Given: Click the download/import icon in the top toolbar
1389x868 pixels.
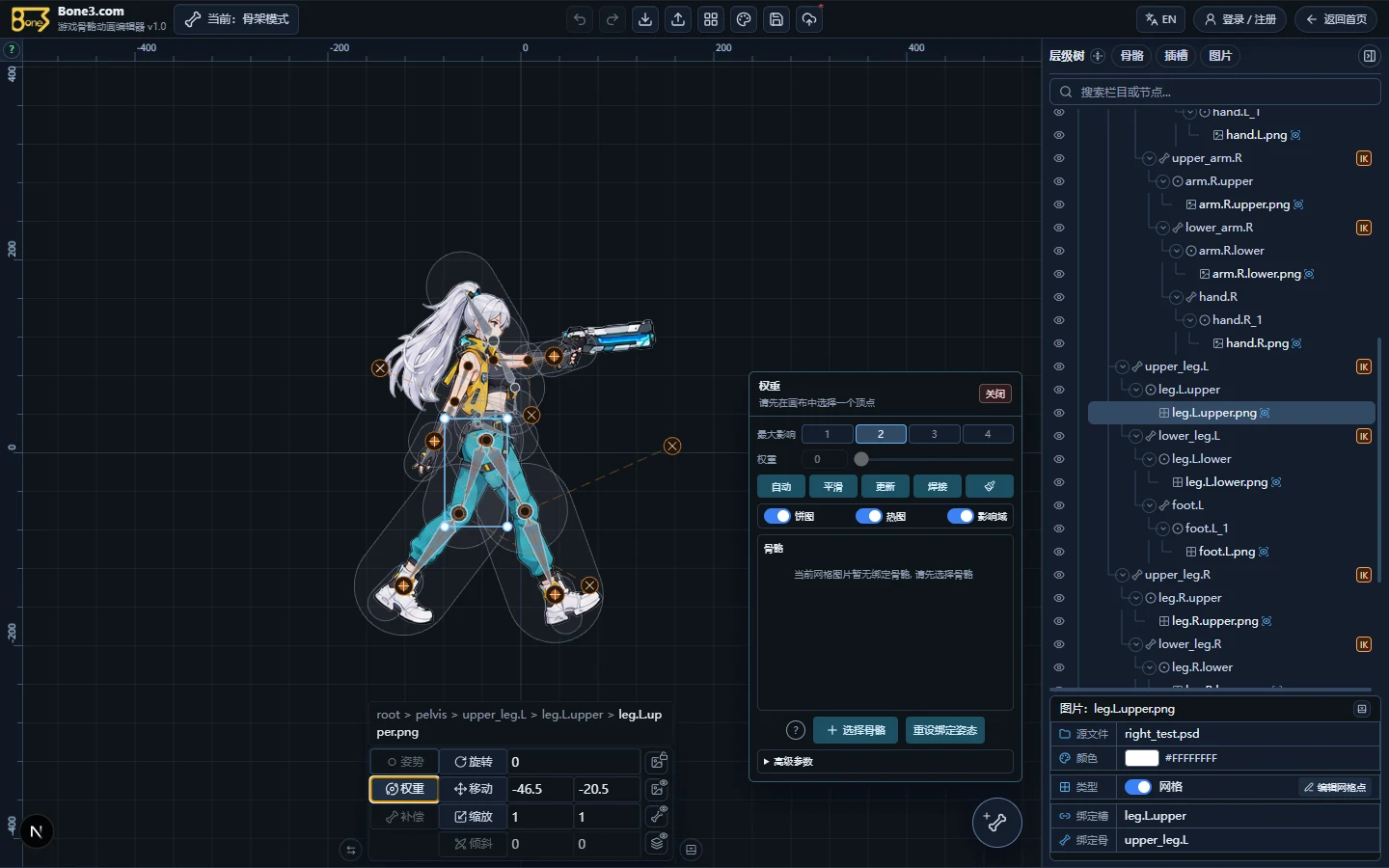Looking at the screenshot, I should (645, 19).
